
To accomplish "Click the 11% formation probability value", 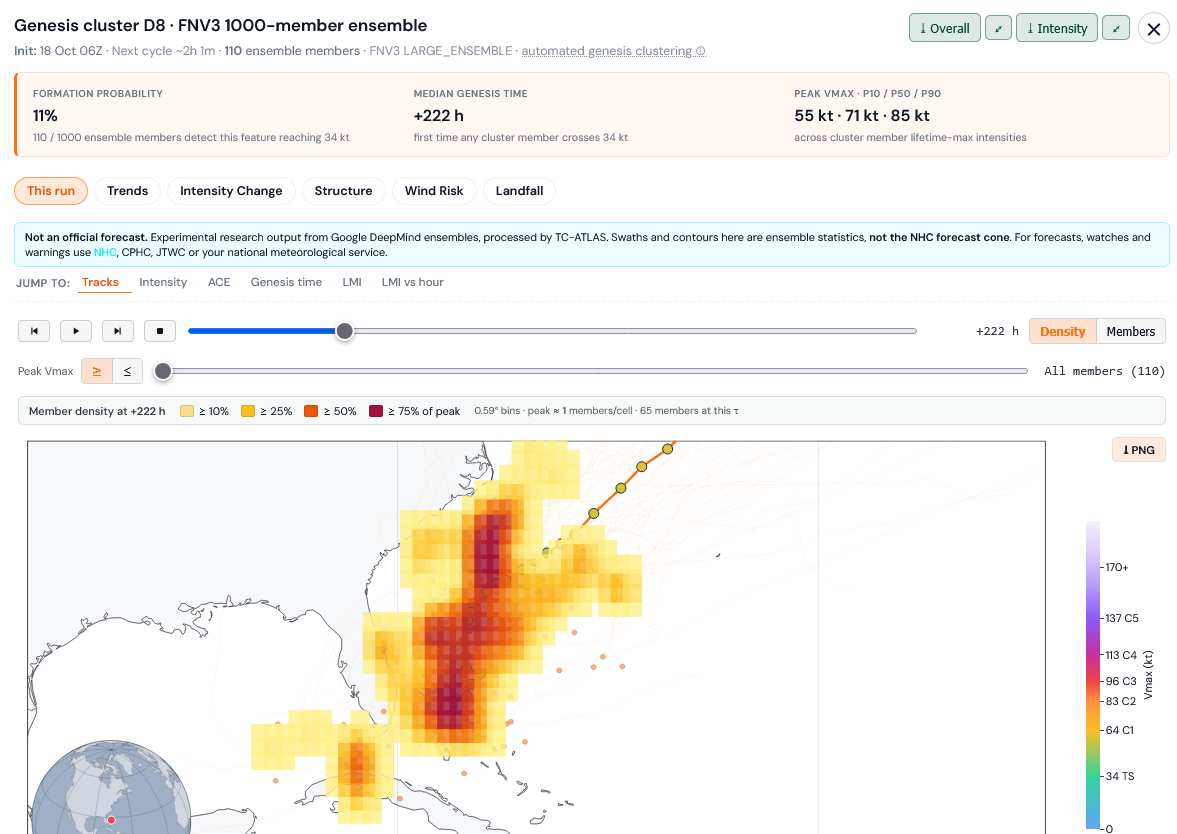I will coord(45,116).
